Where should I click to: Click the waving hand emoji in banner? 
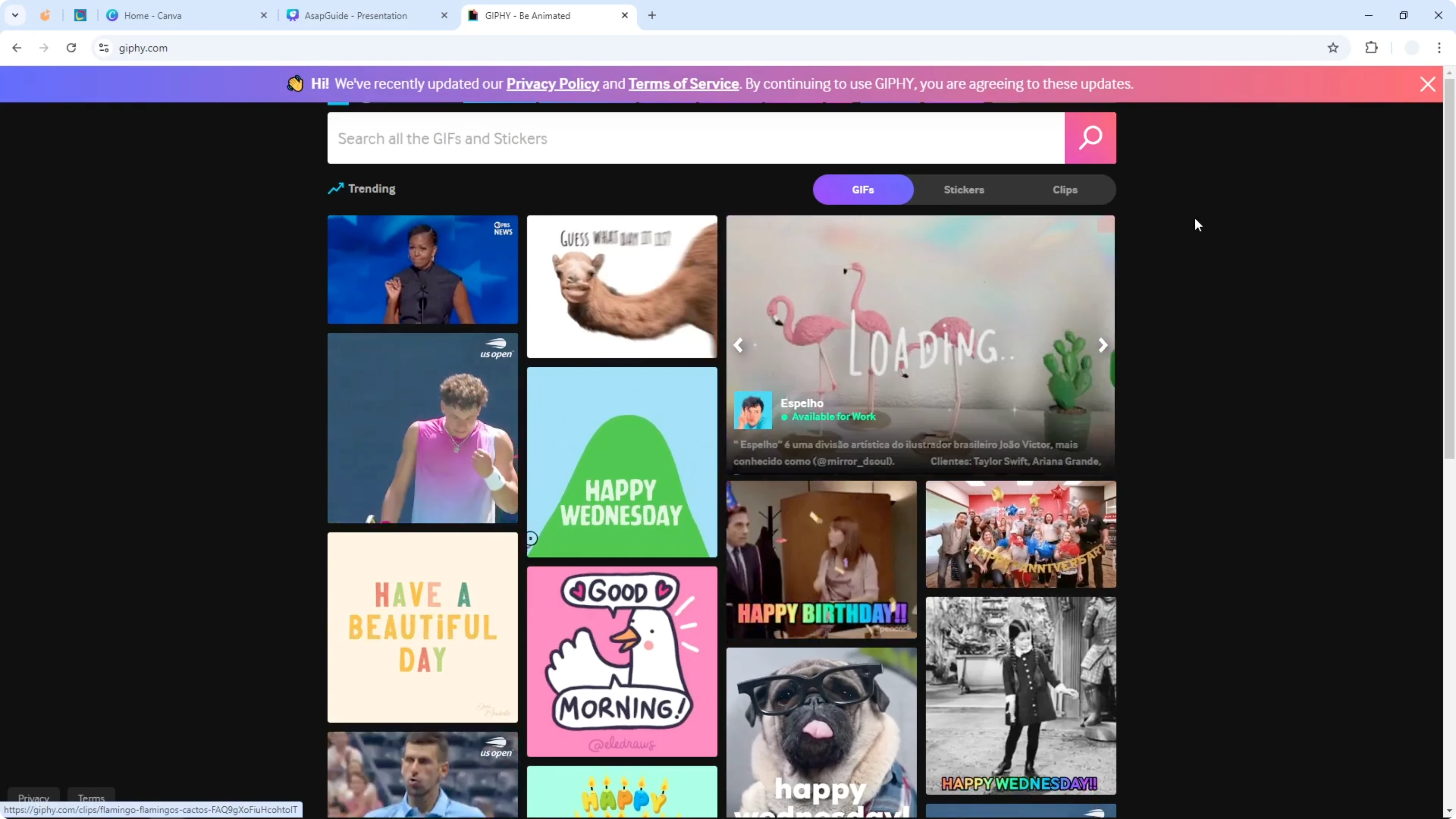(295, 83)
